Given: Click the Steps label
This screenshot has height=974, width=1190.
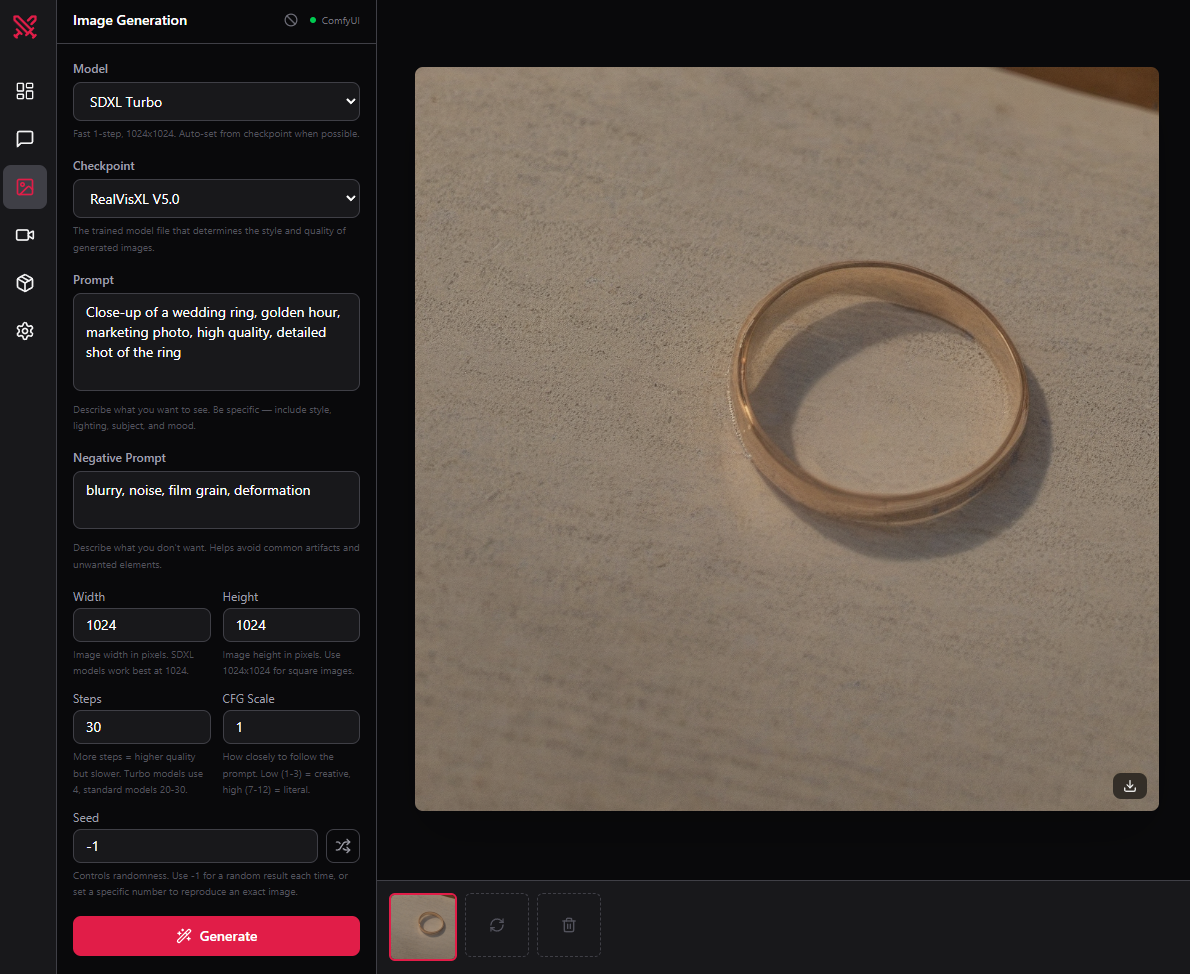Looking at the screenshot, I should (87, 698).
